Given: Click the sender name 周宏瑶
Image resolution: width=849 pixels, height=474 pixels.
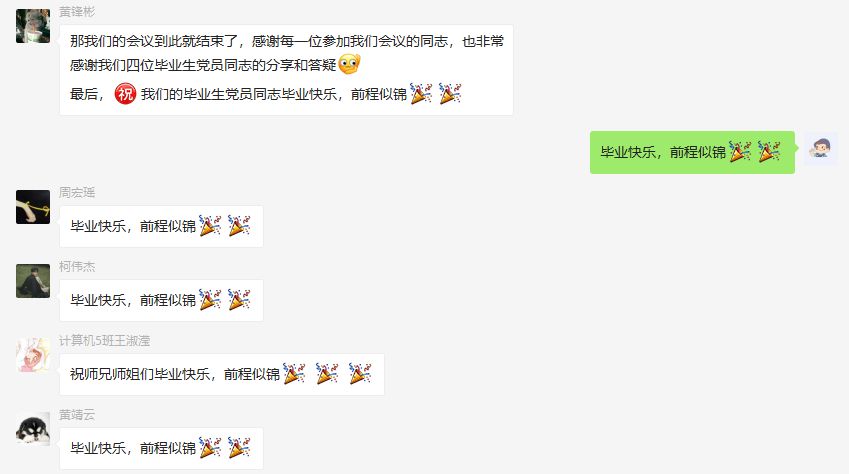Looking at the screenshot, I should [x=77, y=192].
